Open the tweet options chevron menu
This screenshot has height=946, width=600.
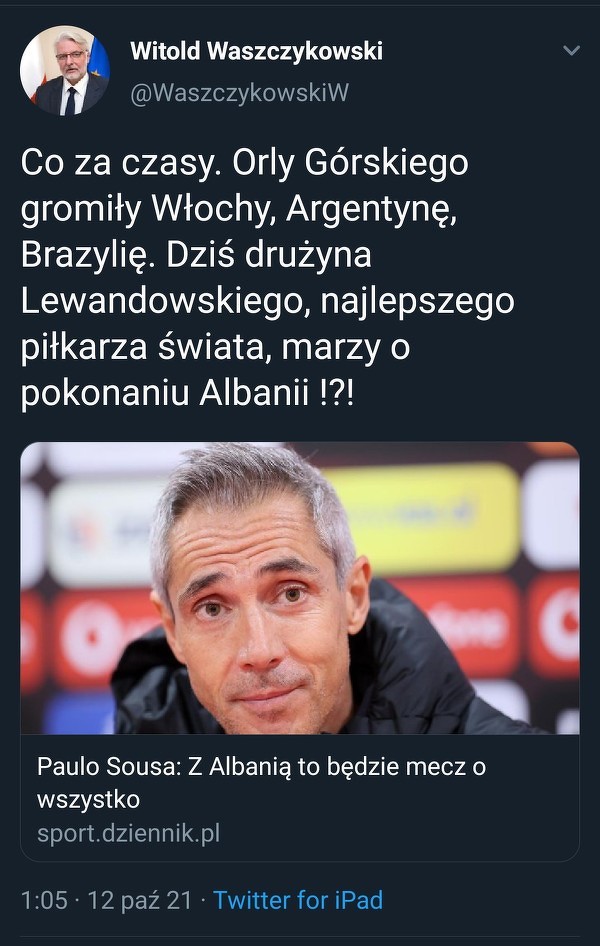[x=571, y=51]
